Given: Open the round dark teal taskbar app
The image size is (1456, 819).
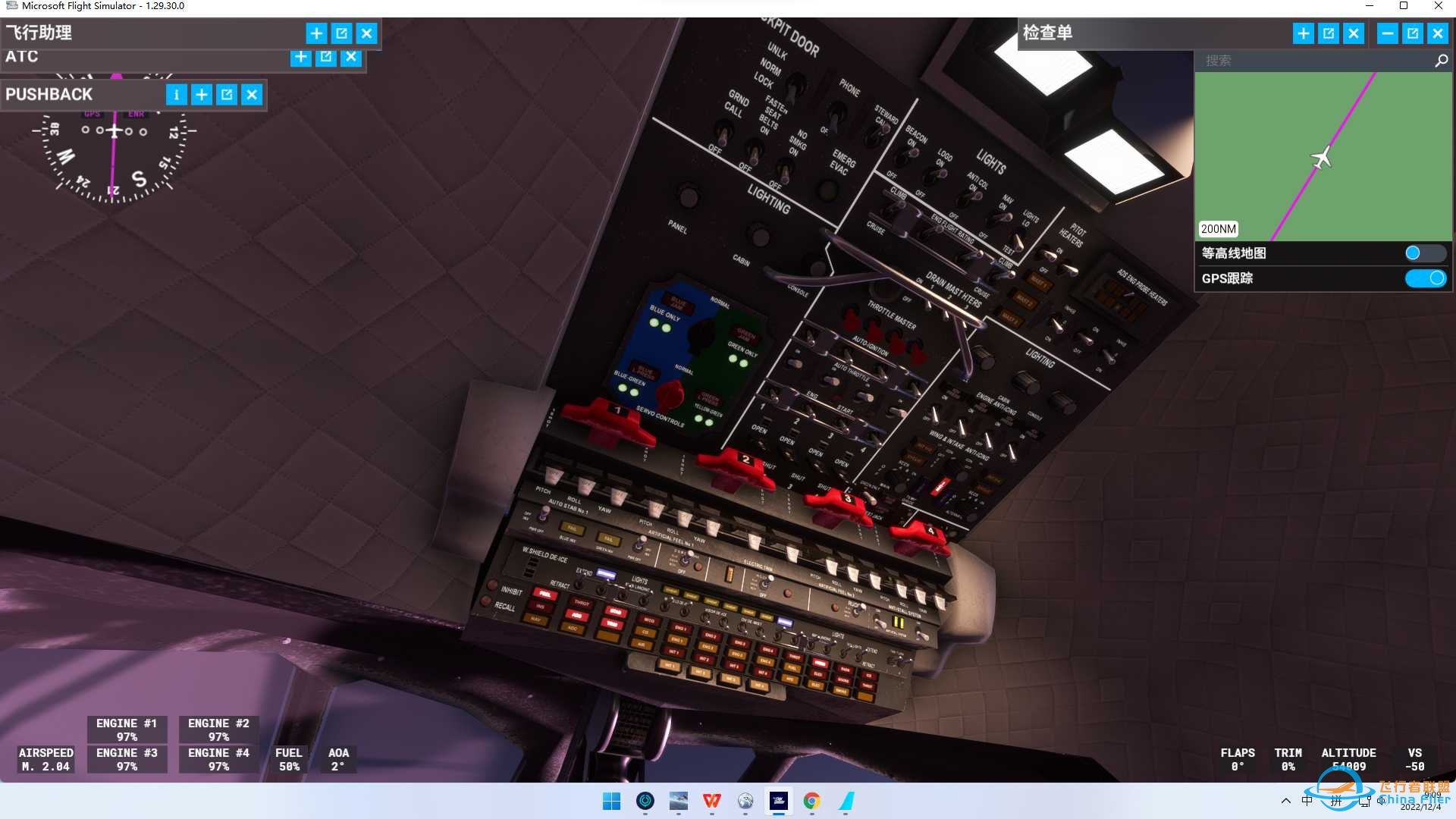Looking at the screenshot, I should (645, 801).
